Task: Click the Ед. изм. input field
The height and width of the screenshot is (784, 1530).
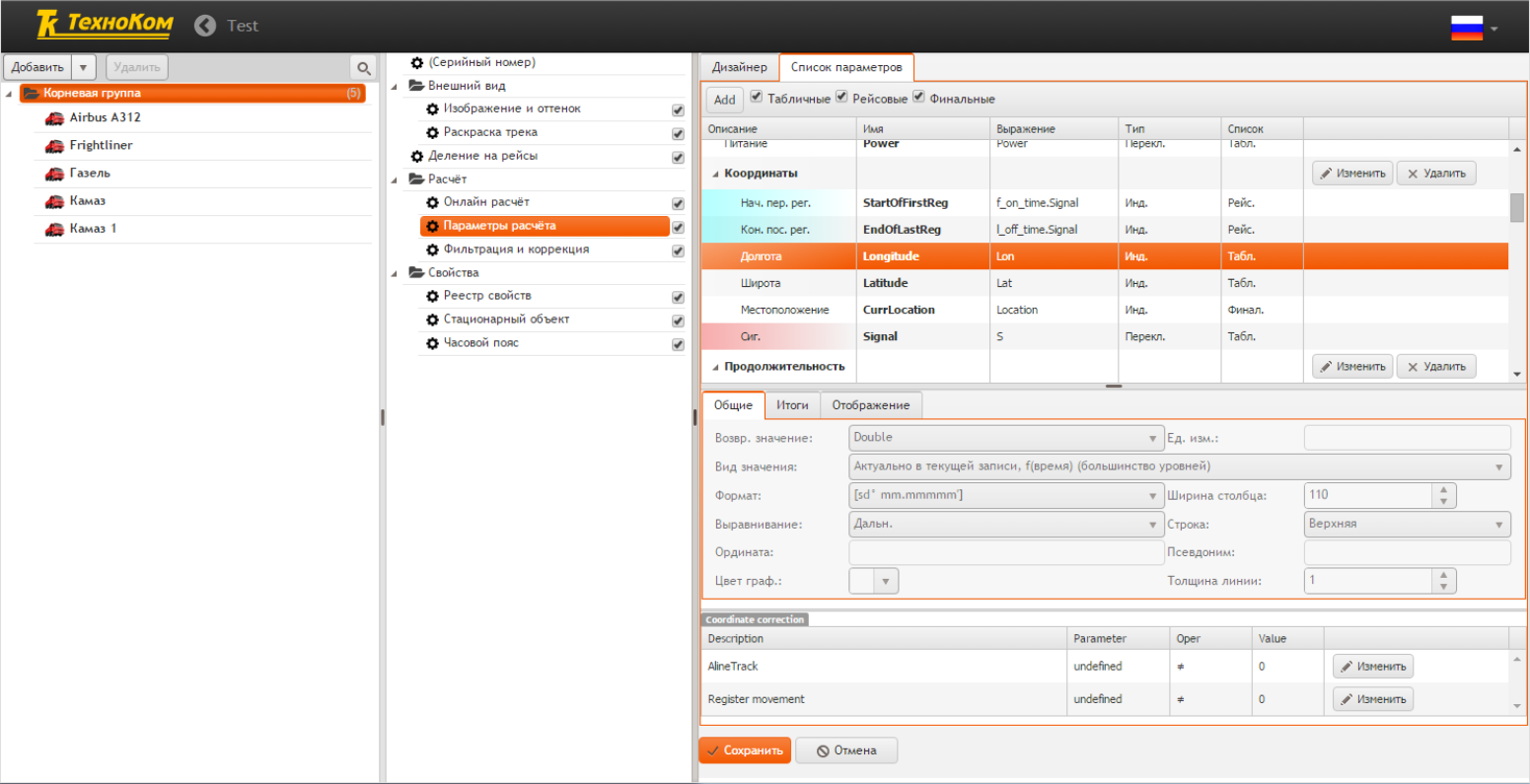Action: [1408, 438]
